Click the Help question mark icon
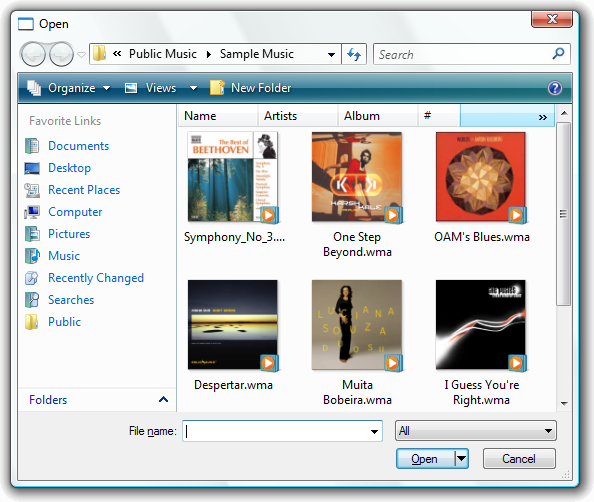The height and width of the screenshot is (502, 594). [555, 88]
